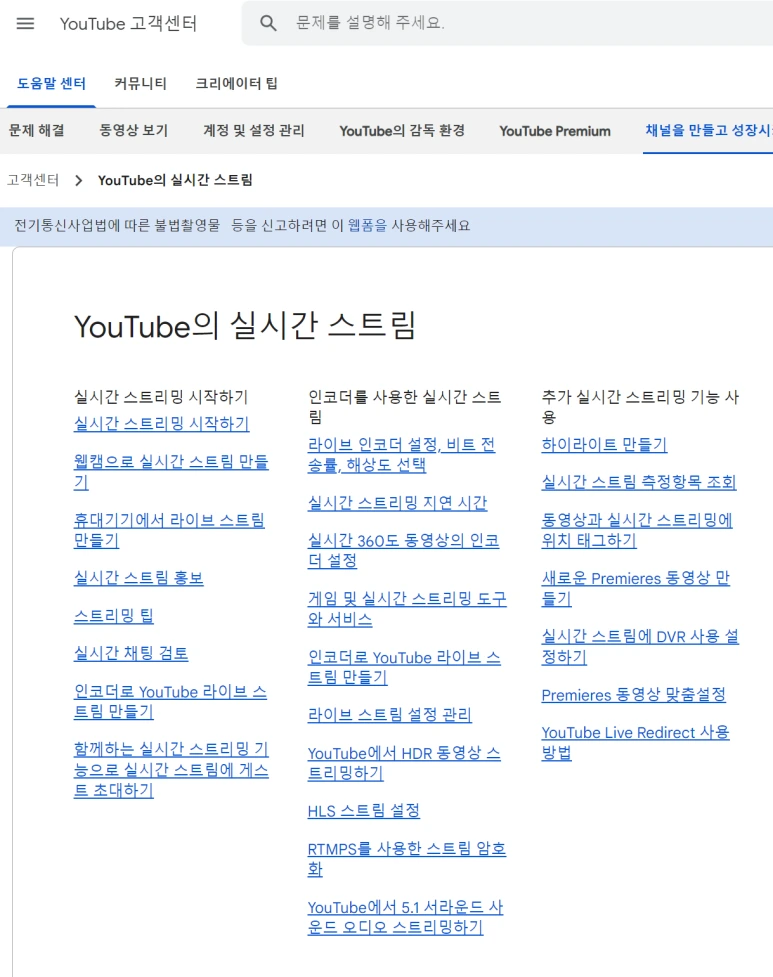Open first-column 인코더로 YouTube 라이브 스트림 만들기 link
773x977 pixels.
click(x=170, y=701)
